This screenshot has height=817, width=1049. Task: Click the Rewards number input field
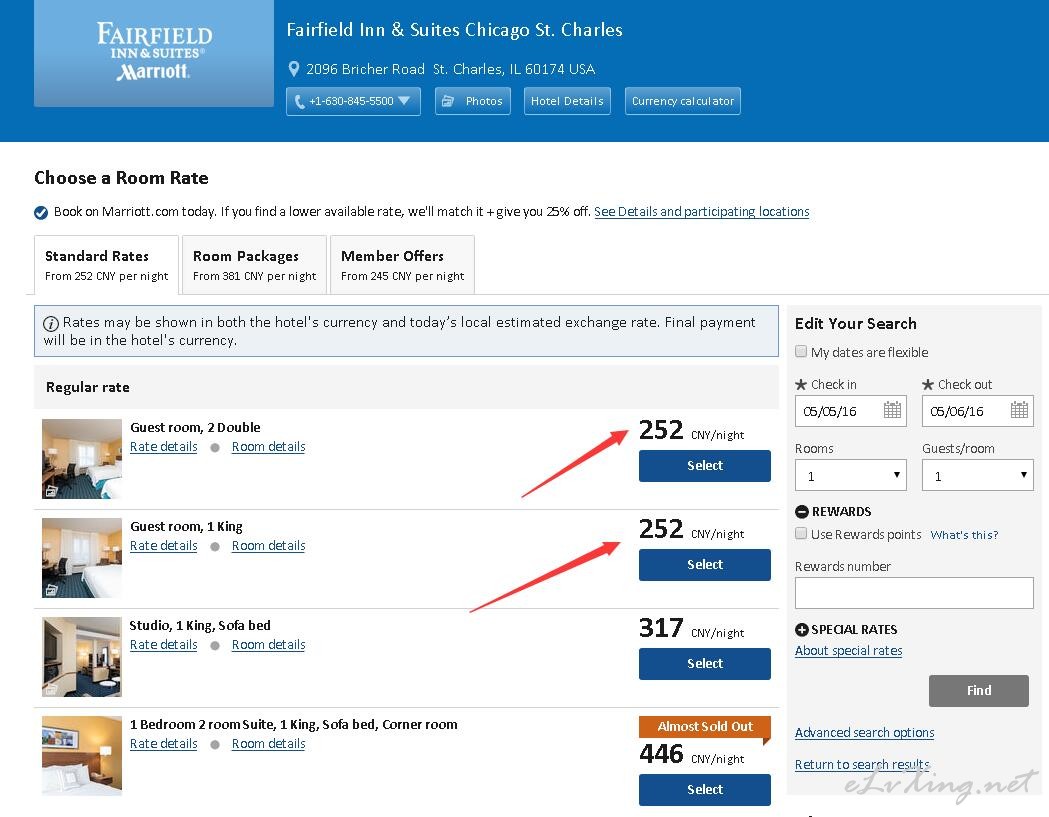914,593
